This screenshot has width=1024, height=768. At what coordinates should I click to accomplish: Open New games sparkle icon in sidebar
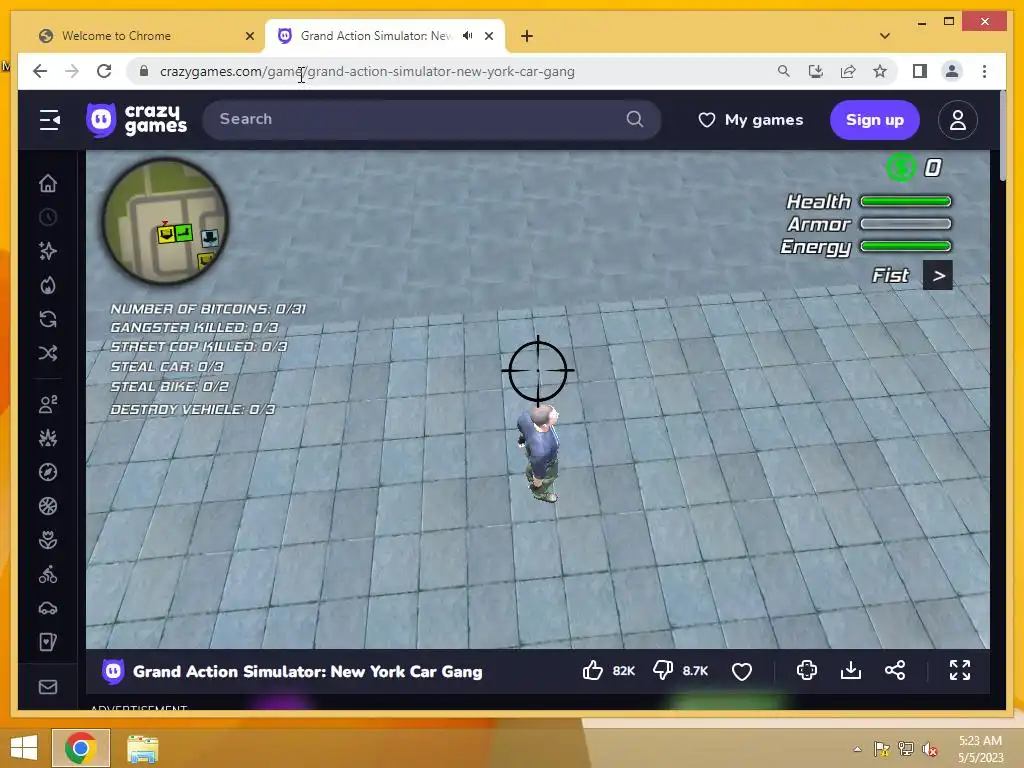coord(48,251)
